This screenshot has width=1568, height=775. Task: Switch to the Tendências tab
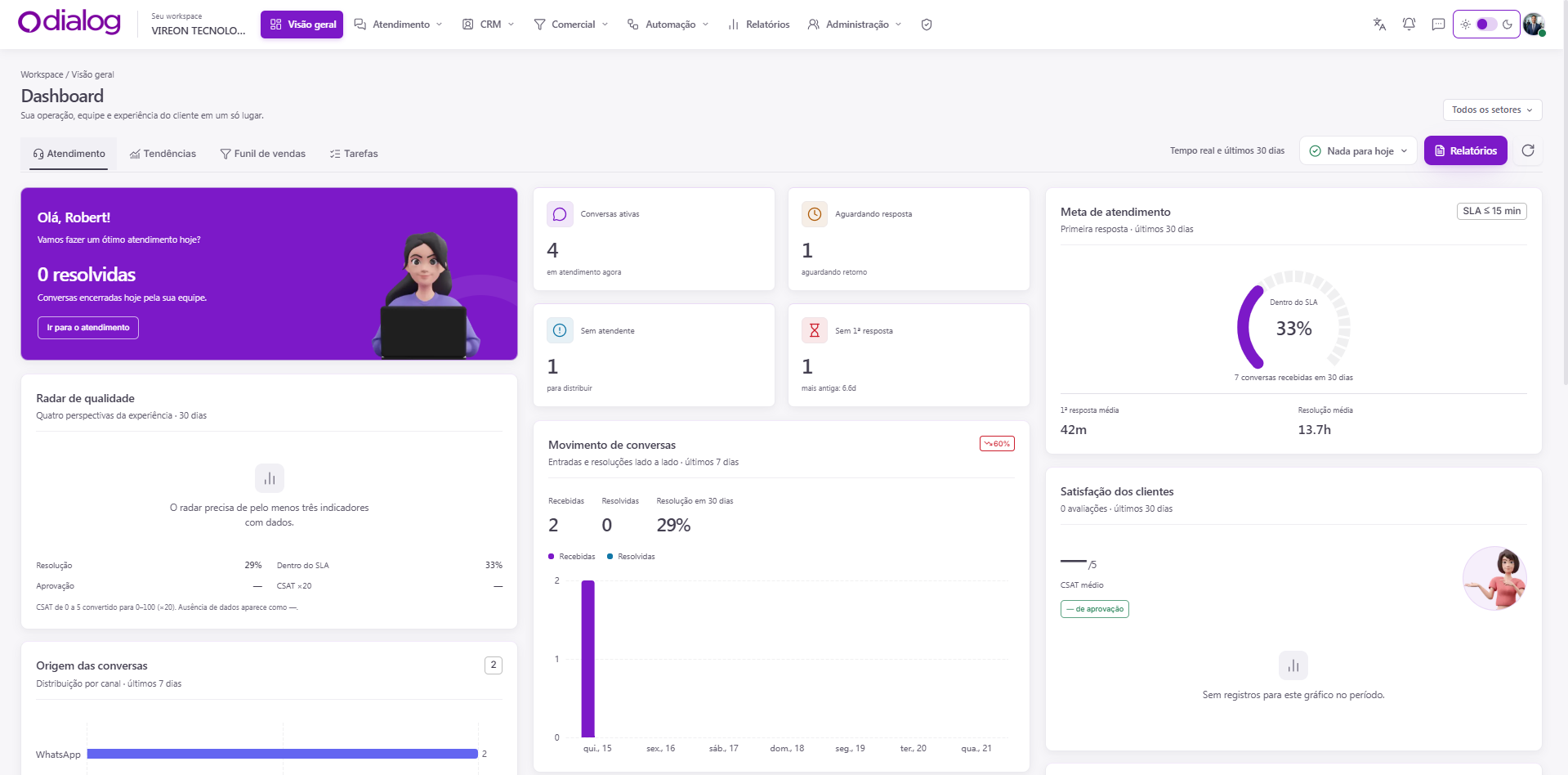tap(163, 154)
